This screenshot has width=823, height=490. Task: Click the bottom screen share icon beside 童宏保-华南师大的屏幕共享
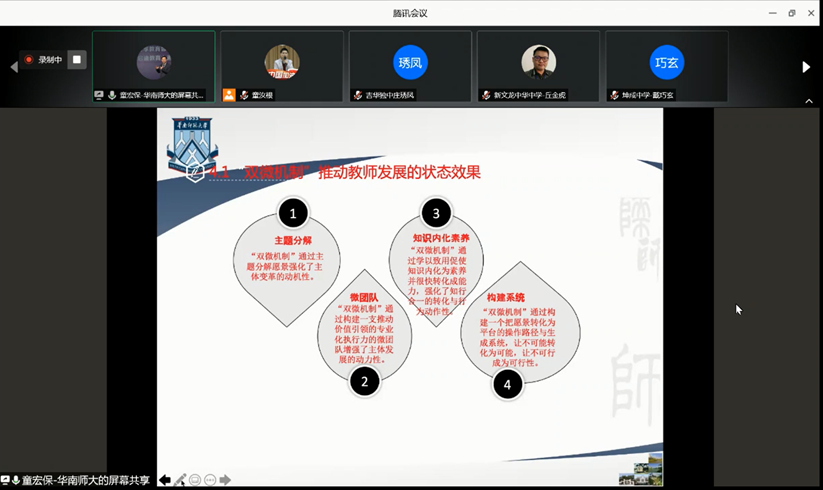(x=5, y=480)
